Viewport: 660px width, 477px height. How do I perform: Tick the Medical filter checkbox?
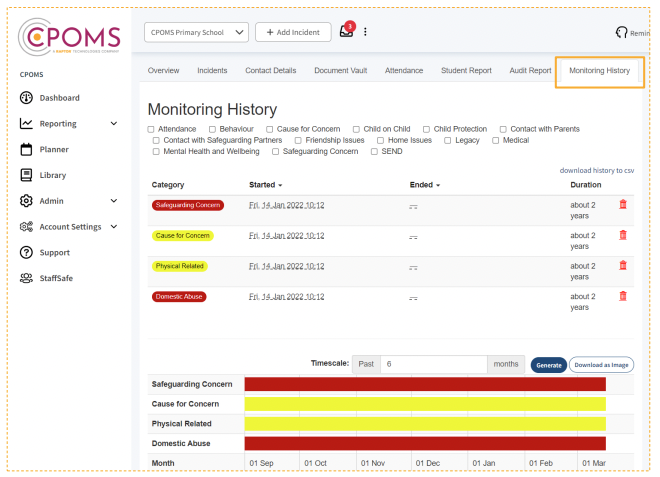click(495, 140)
